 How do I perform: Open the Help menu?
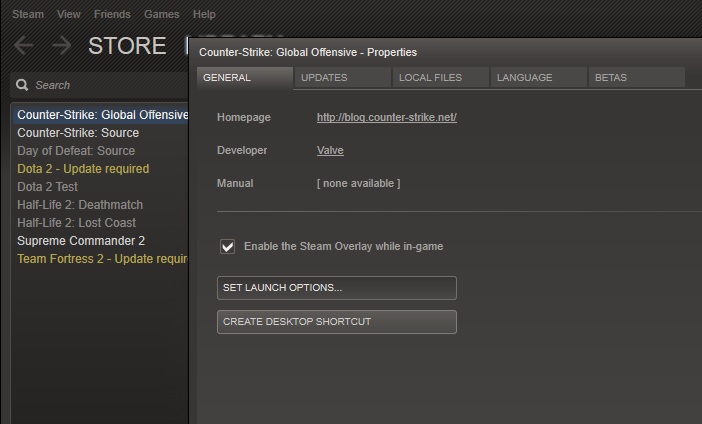tap(204, 14)
